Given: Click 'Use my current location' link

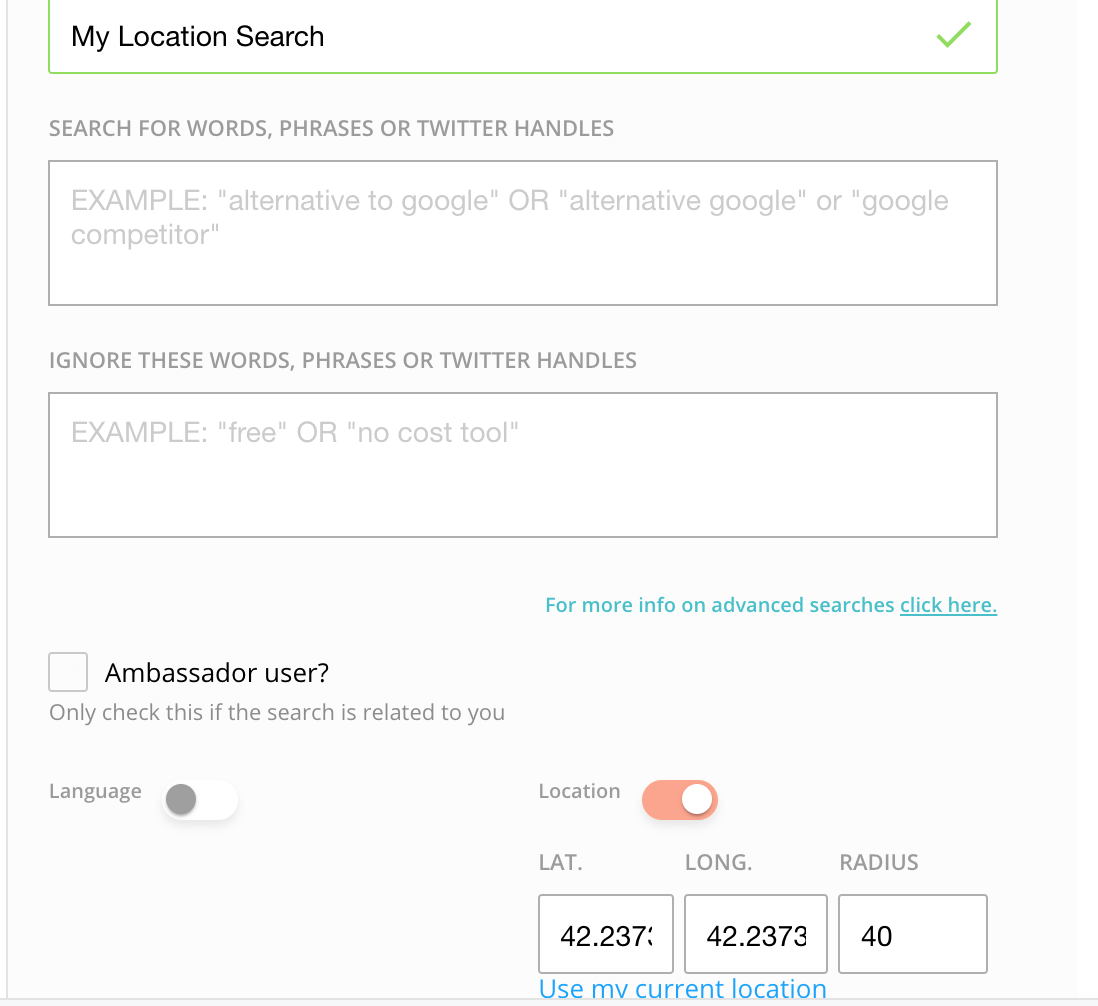Looking at the screenshot, I should pos(682,989).
